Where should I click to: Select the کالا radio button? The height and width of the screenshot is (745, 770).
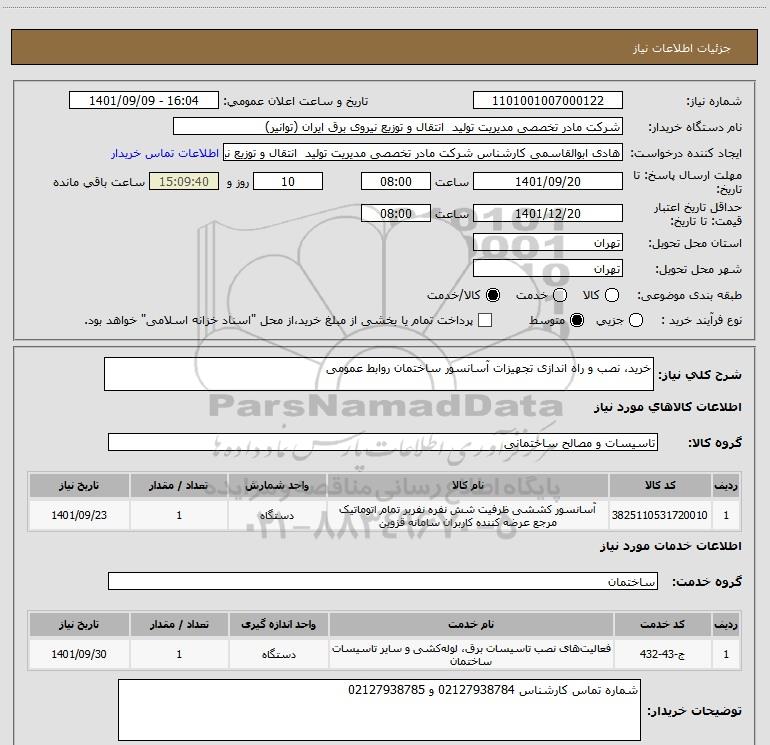(x=612, y=295)
